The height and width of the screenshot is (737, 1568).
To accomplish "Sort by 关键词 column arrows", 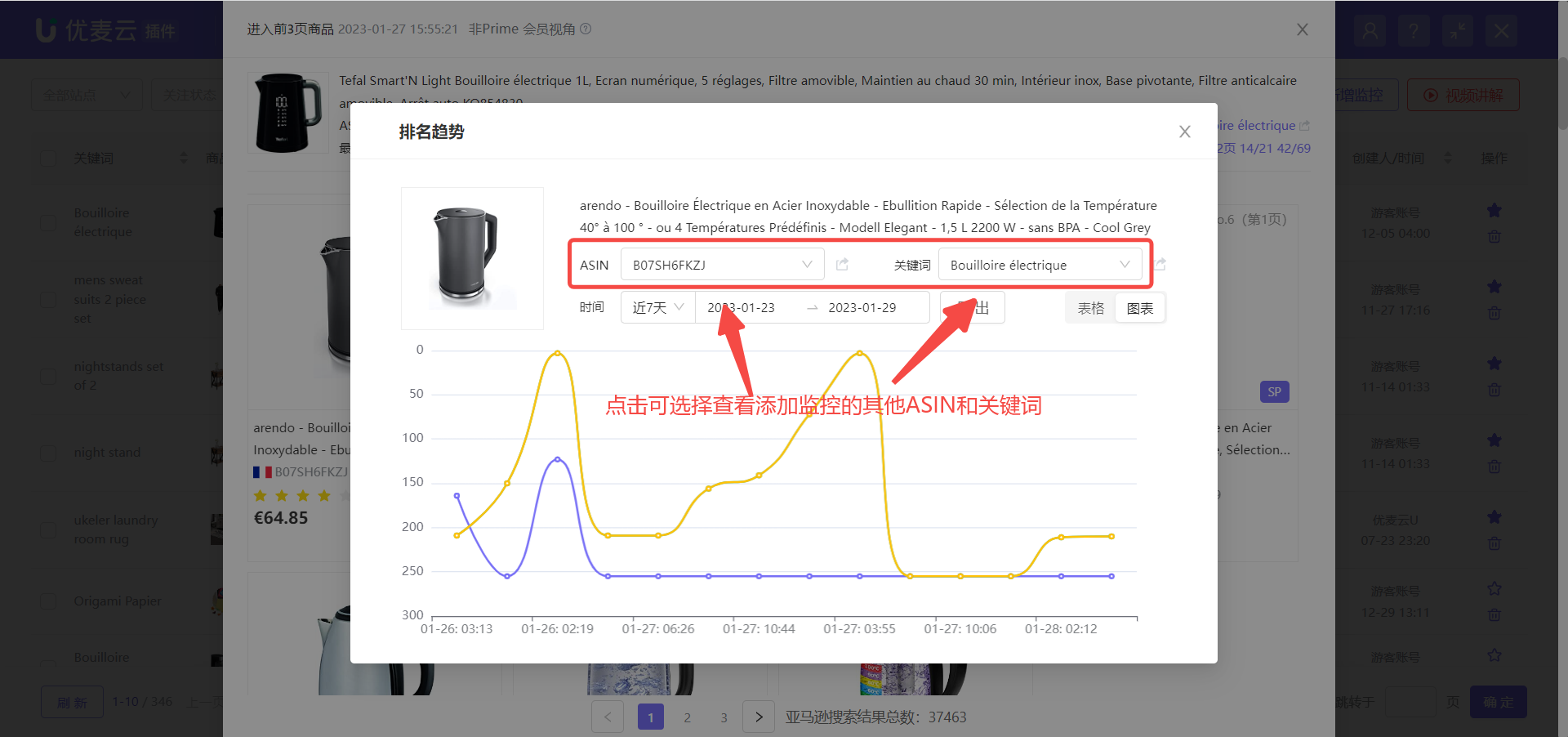I will coord(184,158).
